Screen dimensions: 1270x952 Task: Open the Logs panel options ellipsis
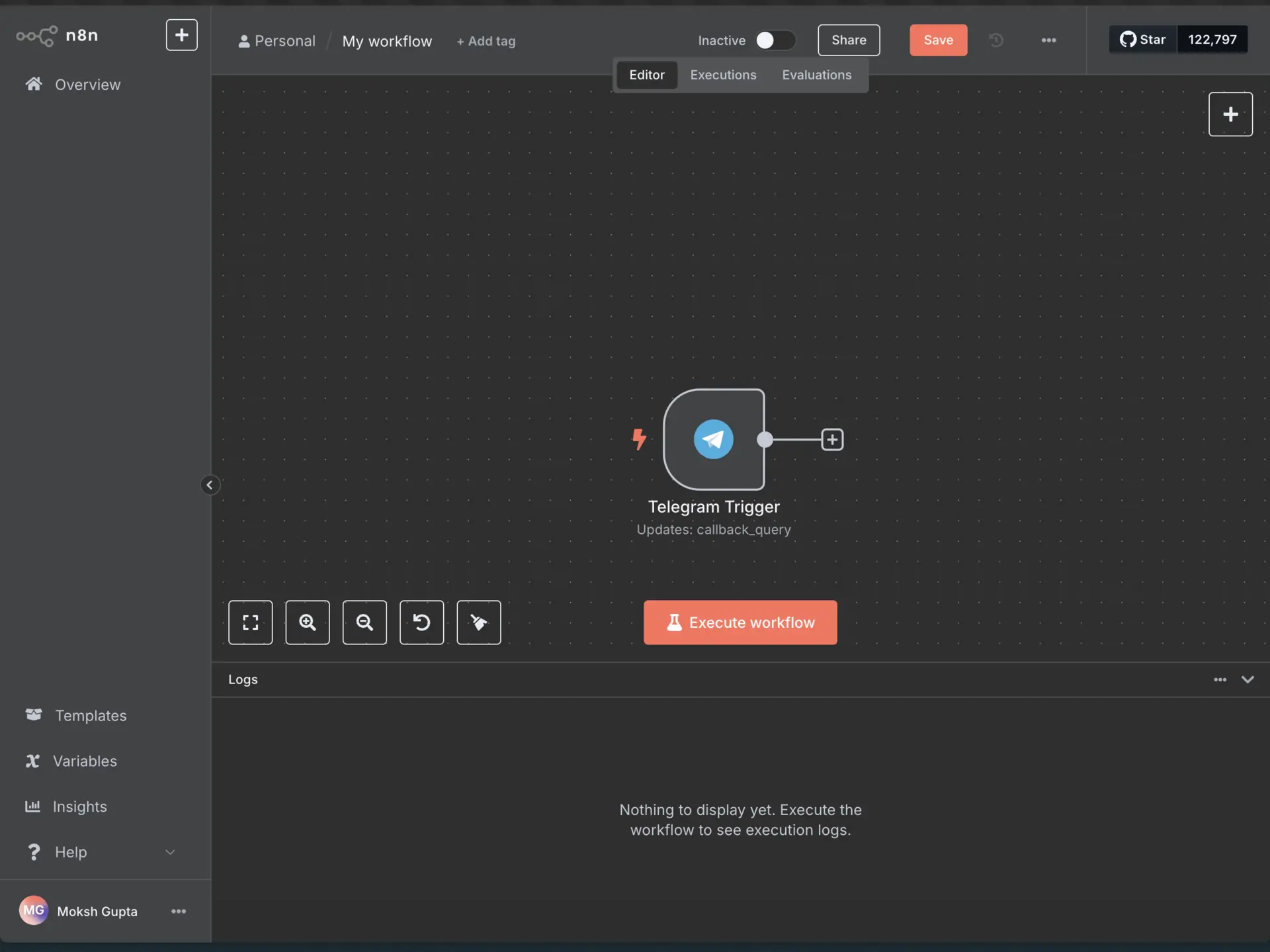[1220, 679]
